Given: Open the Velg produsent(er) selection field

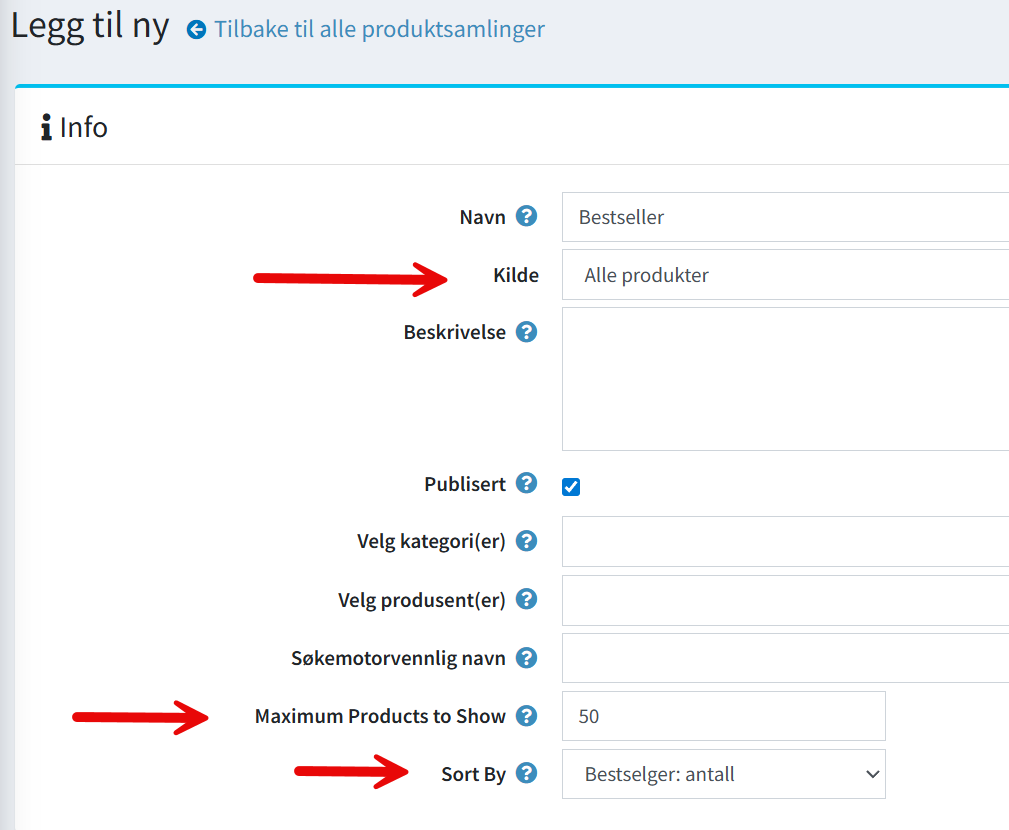Looking at the screenshot, I should (785, 600).
